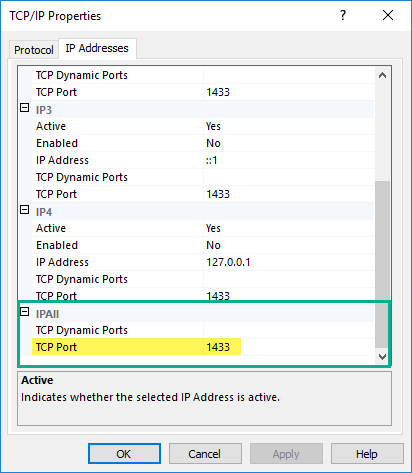Click the scroll down arrow in the properties list

382,357
